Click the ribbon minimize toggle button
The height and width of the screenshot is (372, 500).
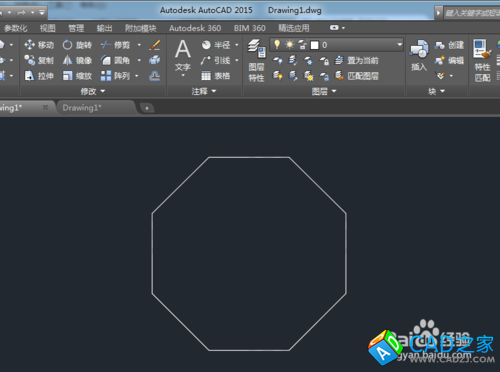coord(334,28)
